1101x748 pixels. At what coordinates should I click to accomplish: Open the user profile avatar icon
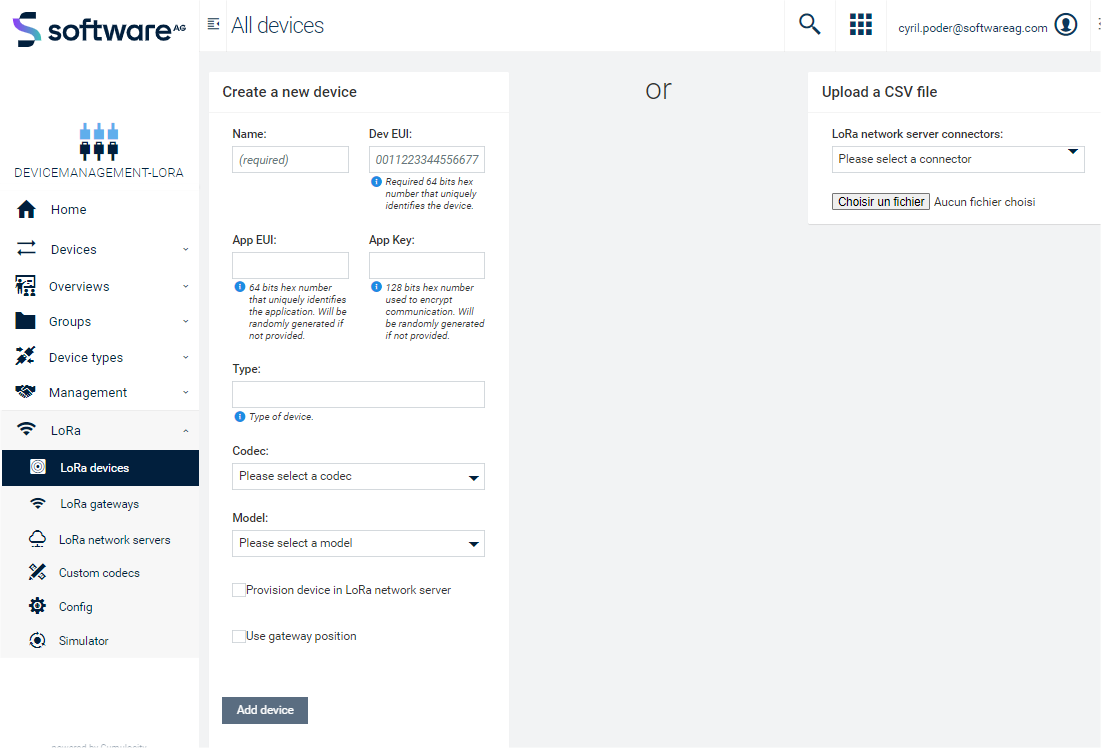pyautogui.click(x=1066, y=25)
